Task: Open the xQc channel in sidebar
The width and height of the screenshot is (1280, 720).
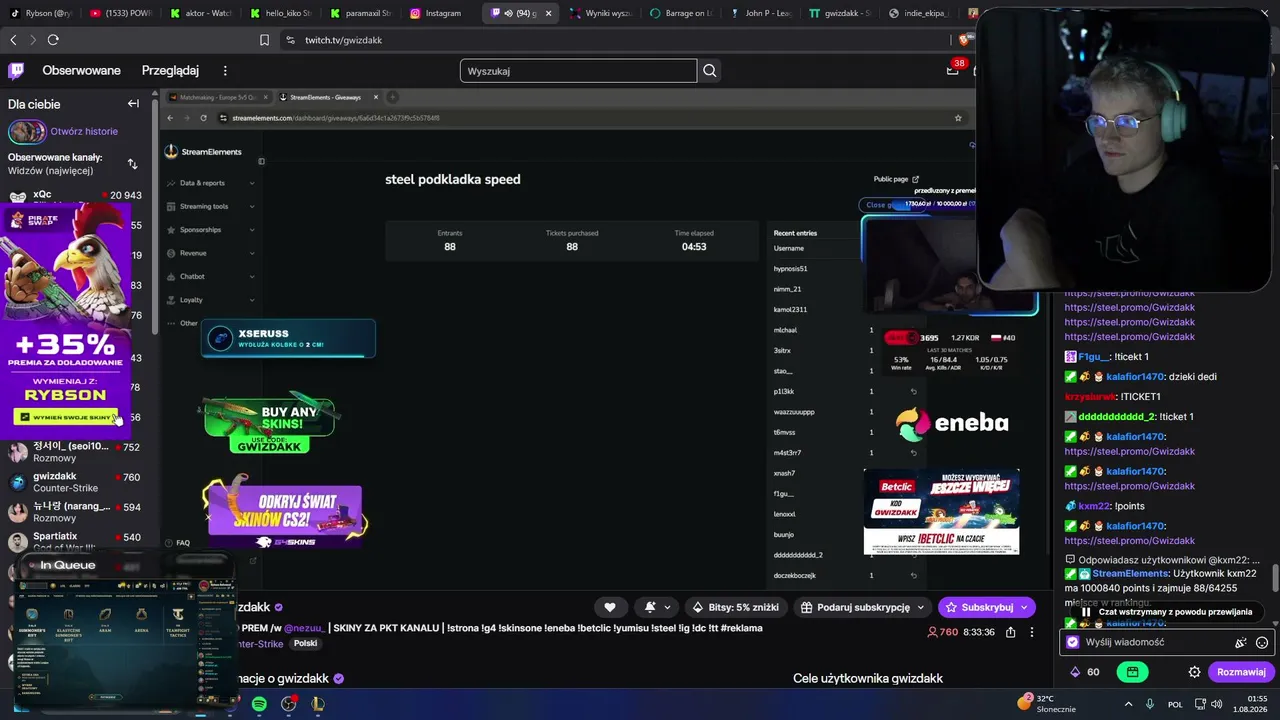Action: (x=76, y=196)
